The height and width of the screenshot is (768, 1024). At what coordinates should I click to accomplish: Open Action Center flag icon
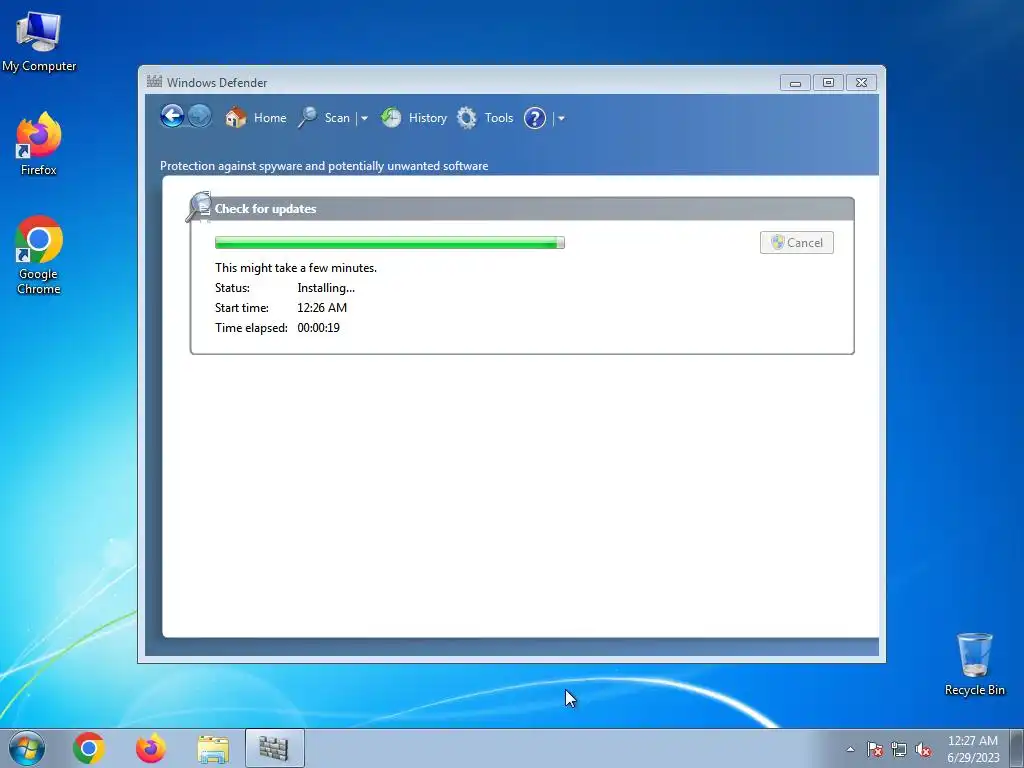tap(875, 749)
